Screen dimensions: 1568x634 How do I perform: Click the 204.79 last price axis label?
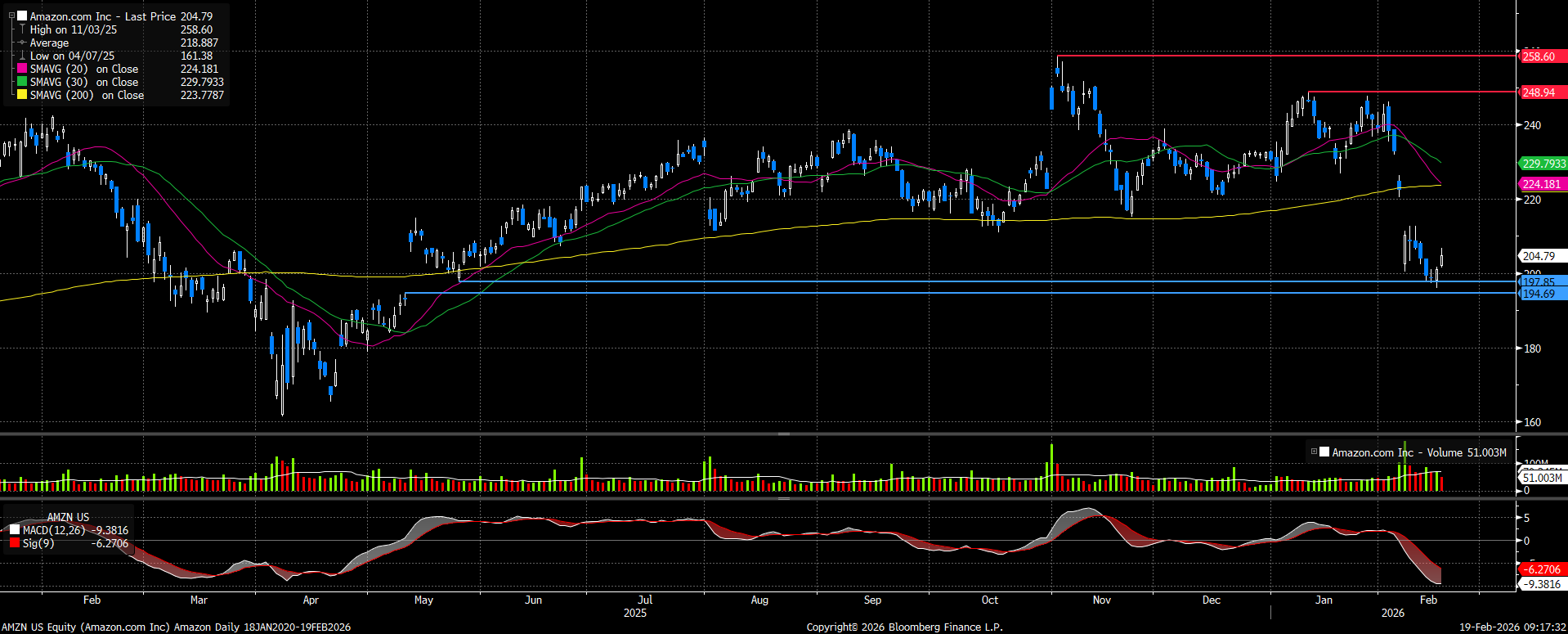pos(1539,256)
